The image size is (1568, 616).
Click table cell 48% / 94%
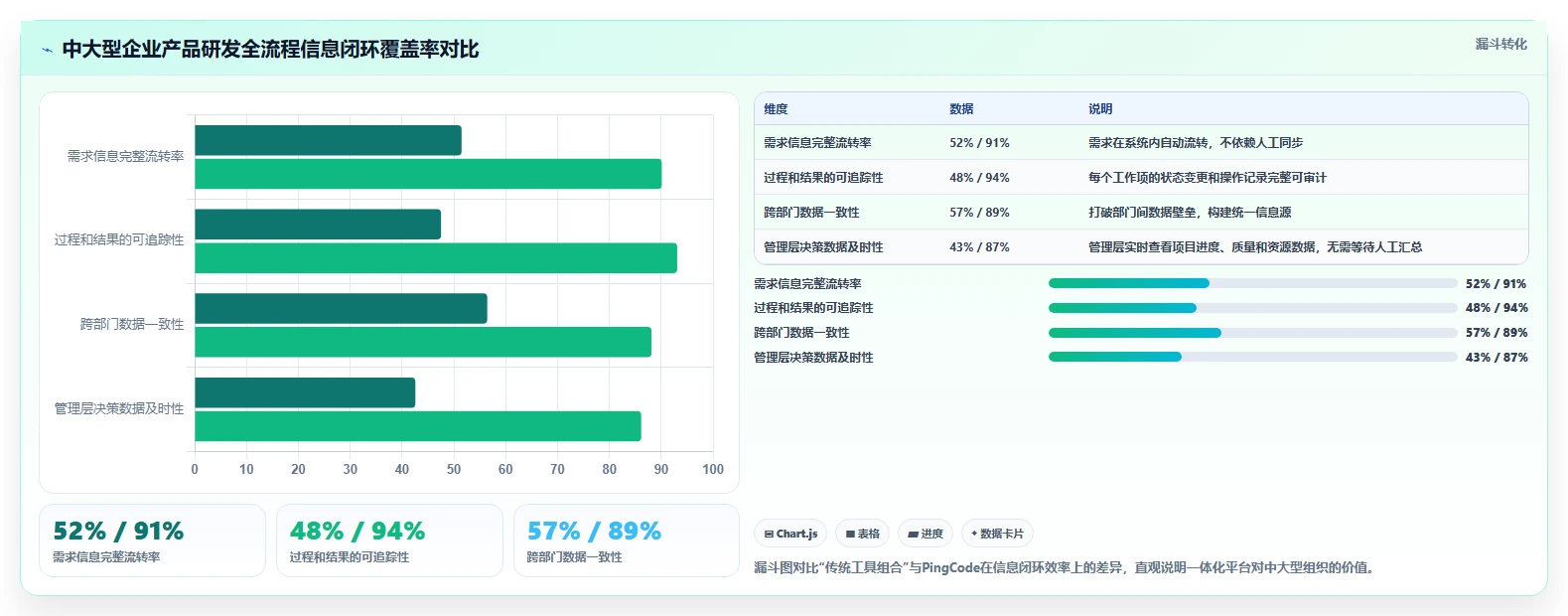979,178
